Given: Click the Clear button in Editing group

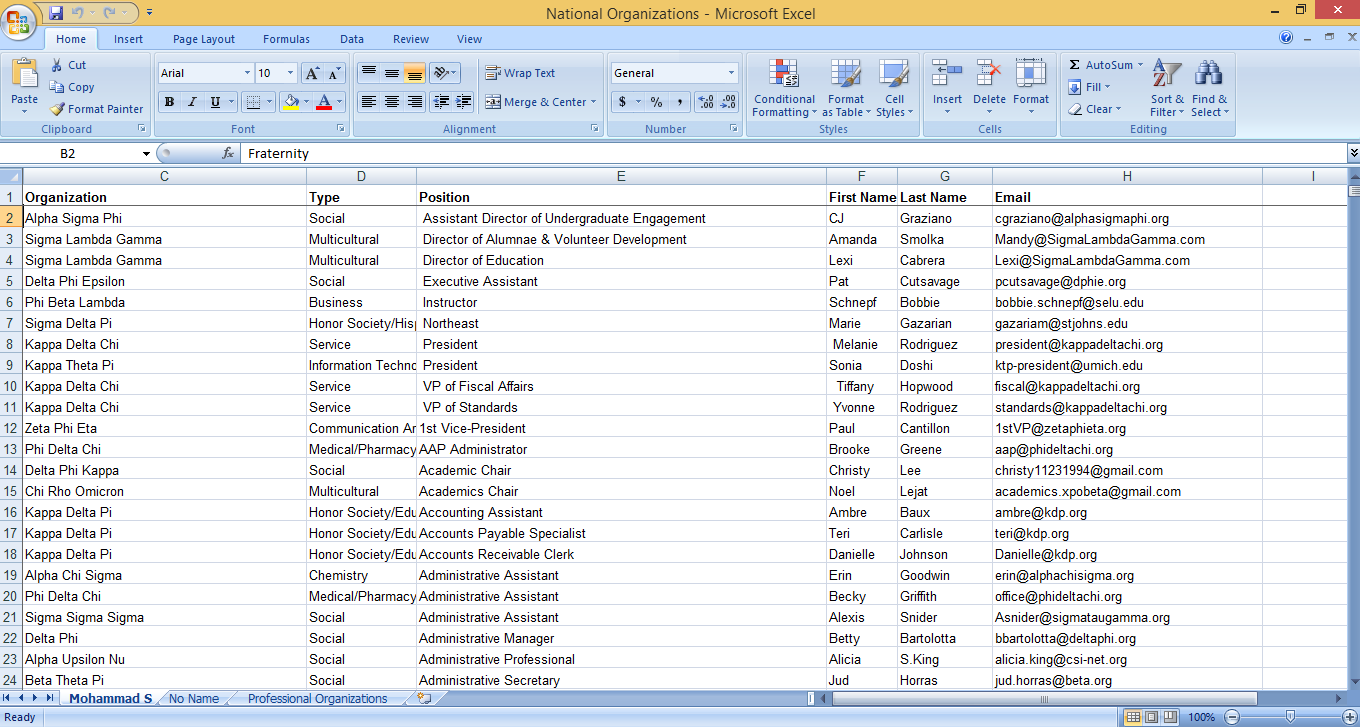Looking at the screenshot, I should 1096,109.
